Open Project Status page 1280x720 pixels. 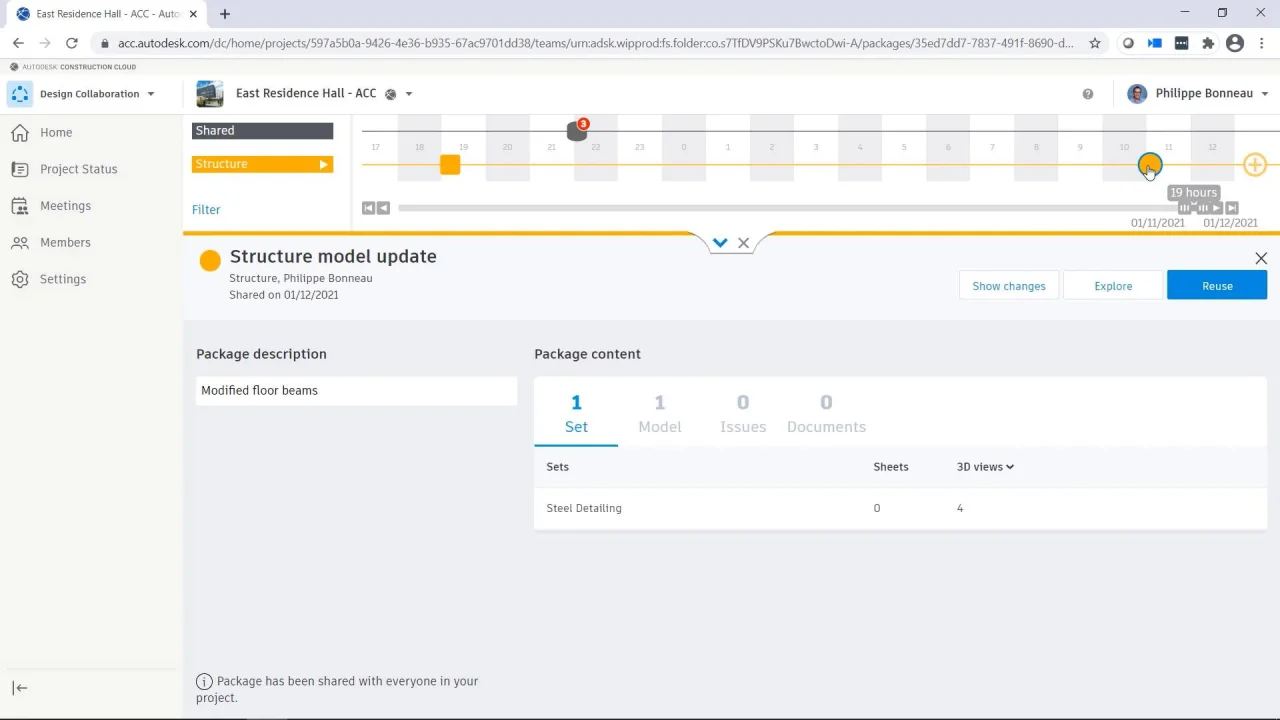pyautogui.click(x=78, y=169)
